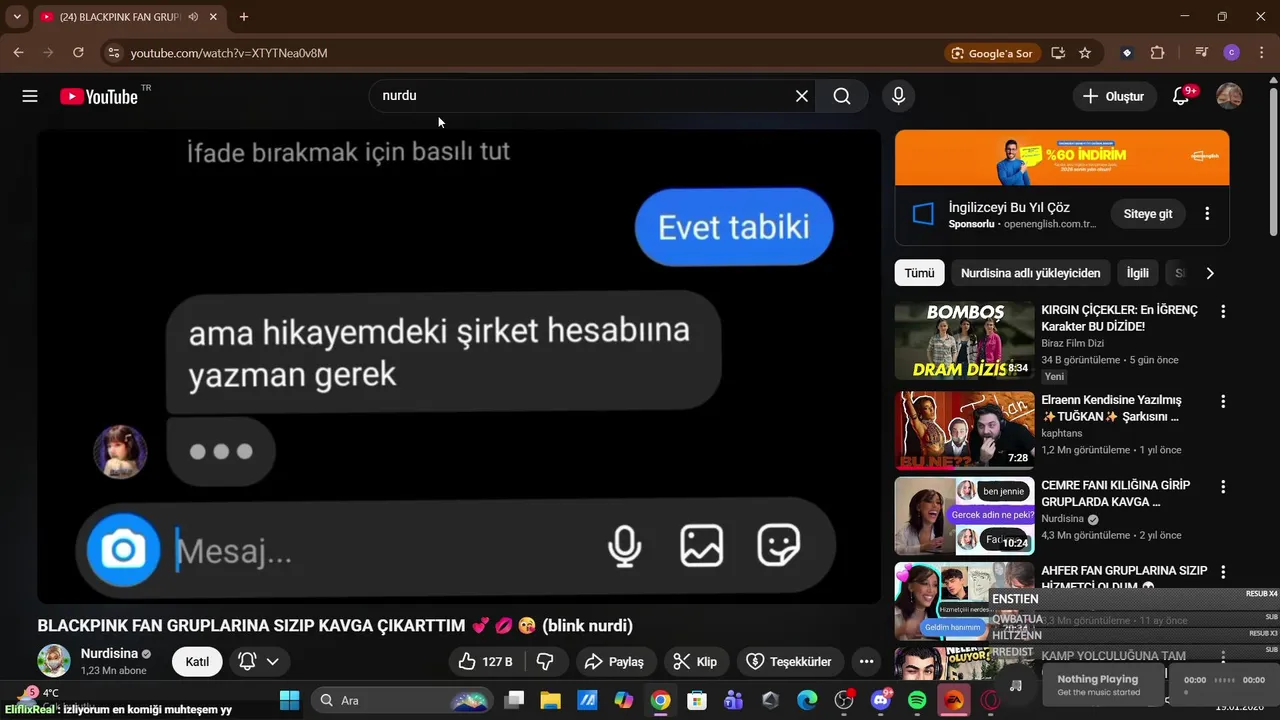Reload the current page

click(x=77, y=53)
